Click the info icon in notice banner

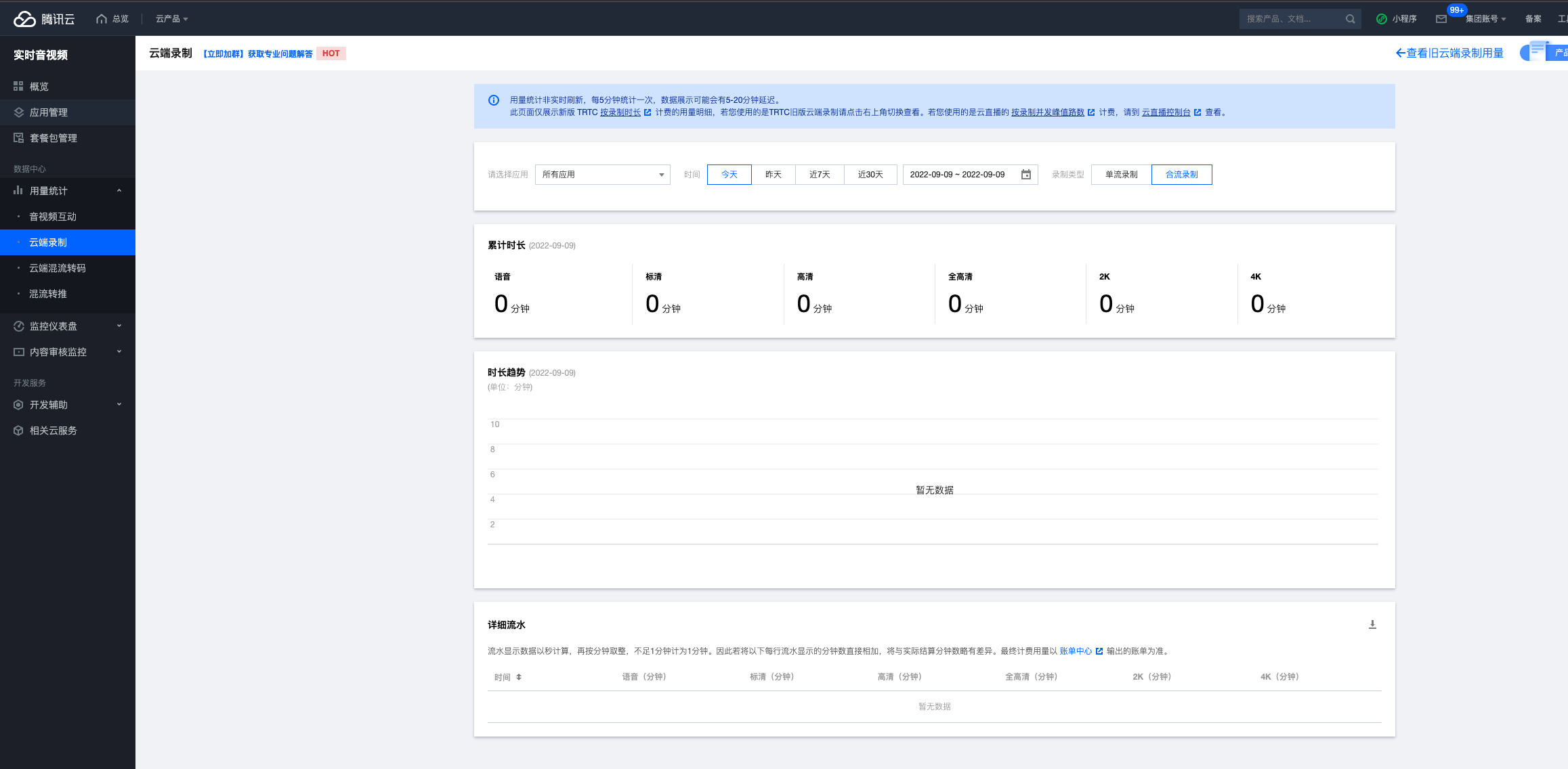494,100
